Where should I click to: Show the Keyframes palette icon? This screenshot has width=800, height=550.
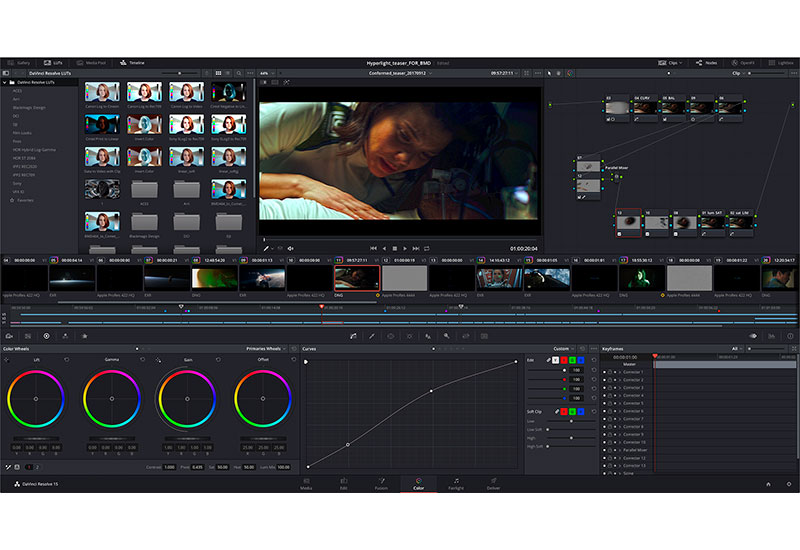pyautogui.click(x=753, y=336)
